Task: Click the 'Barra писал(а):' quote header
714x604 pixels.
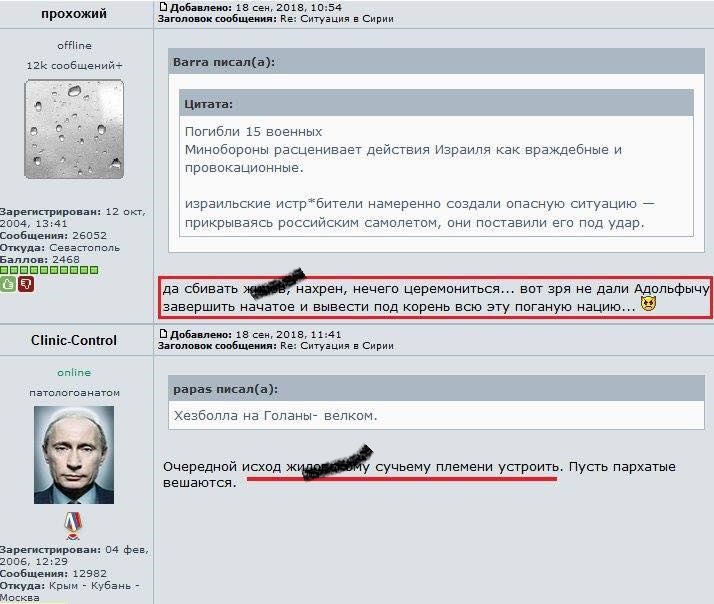Action: pyautogui.click(x=224, y=62)
